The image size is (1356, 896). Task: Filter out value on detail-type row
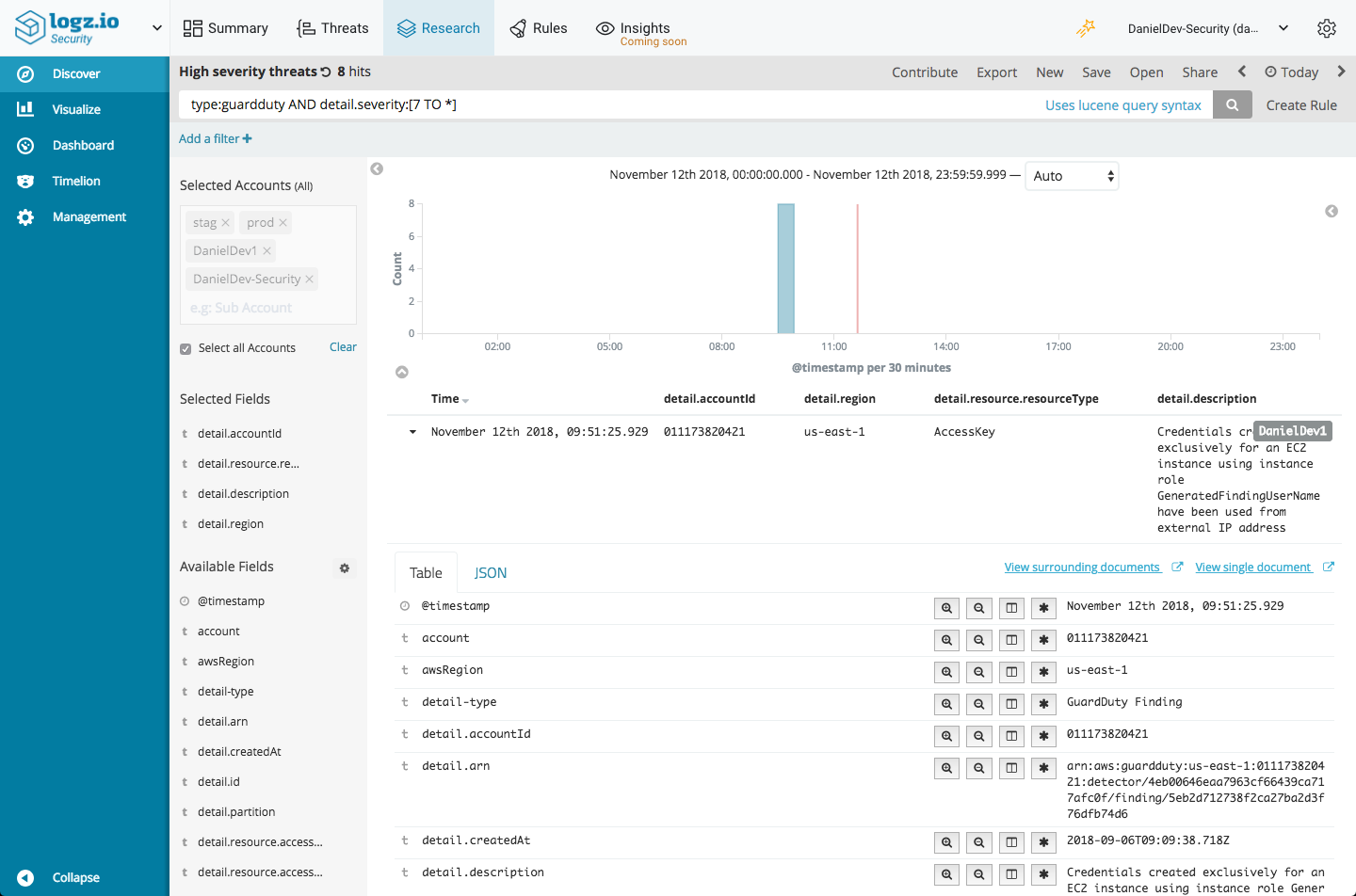click(x=979, y=704)
